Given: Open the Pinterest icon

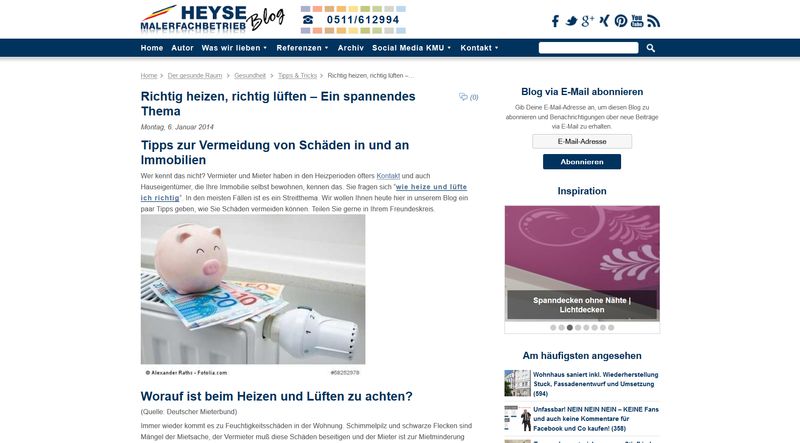Looking at the screenshot, I should [620, 21].
